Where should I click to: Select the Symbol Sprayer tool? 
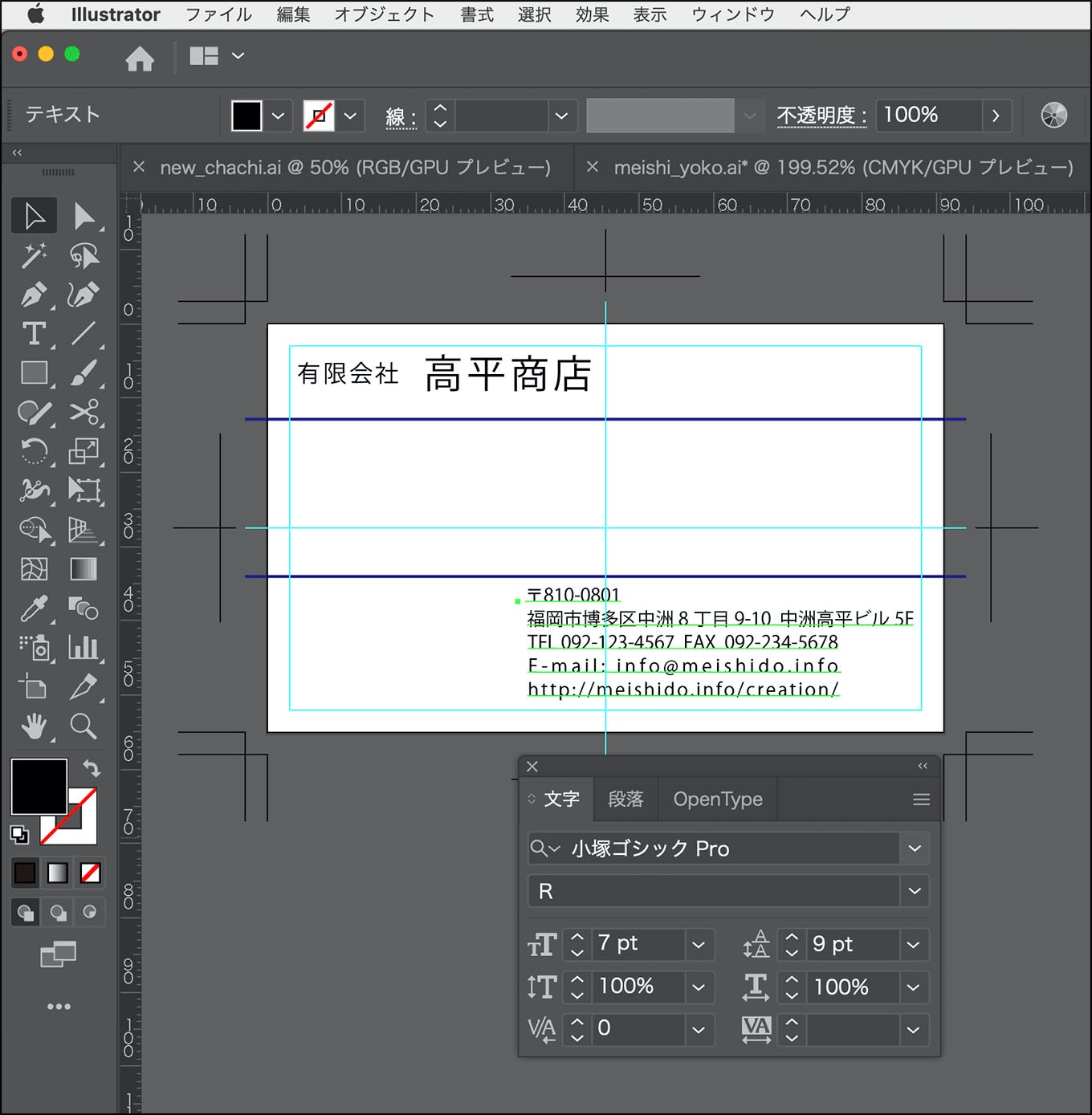click(x=34, y=647)
